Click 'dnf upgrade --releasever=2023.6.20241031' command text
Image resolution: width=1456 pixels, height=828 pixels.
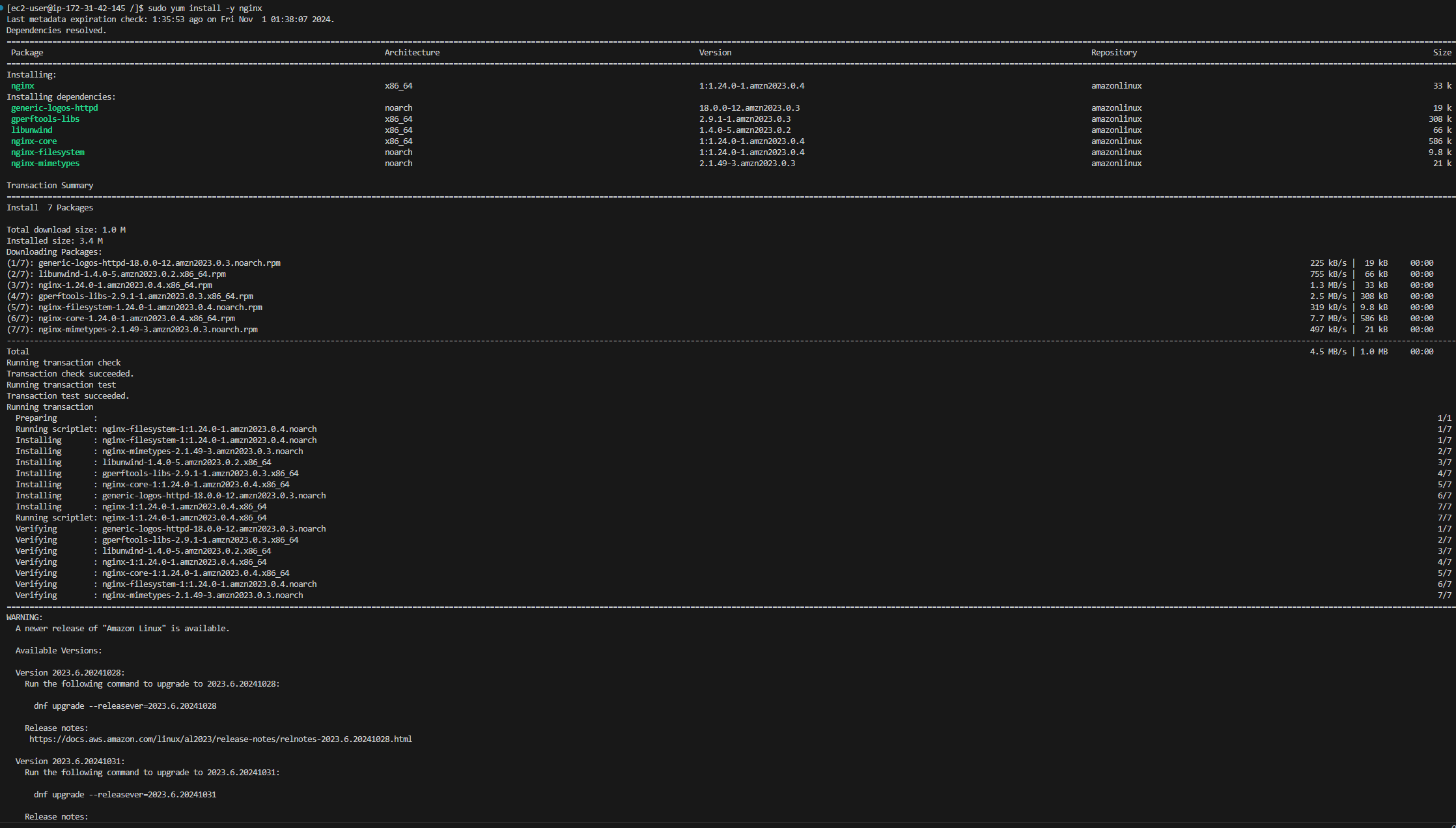click(x=125, y=794)
